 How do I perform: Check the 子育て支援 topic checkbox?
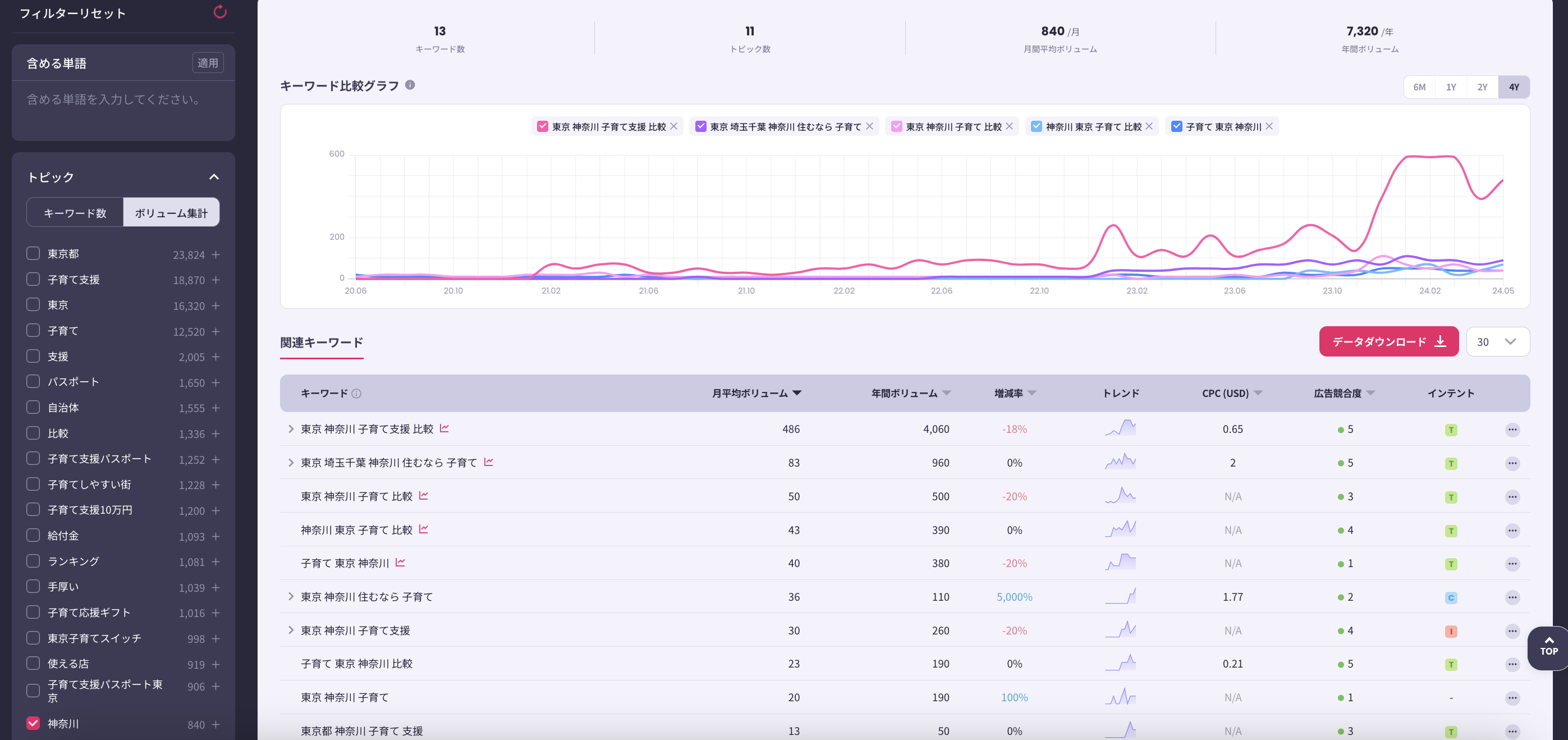[x=34, y=279]
